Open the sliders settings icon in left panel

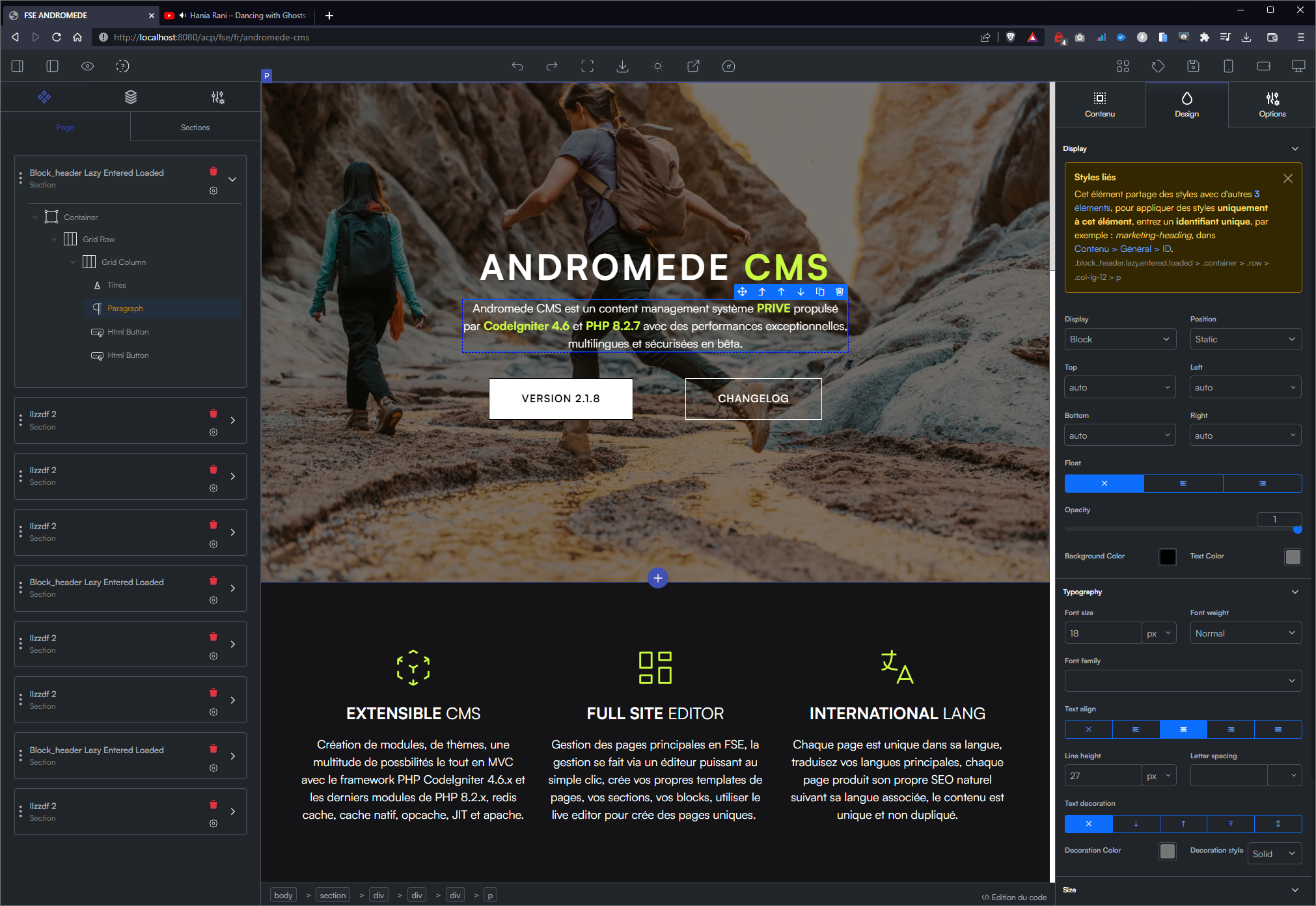[x=217, y=97]
